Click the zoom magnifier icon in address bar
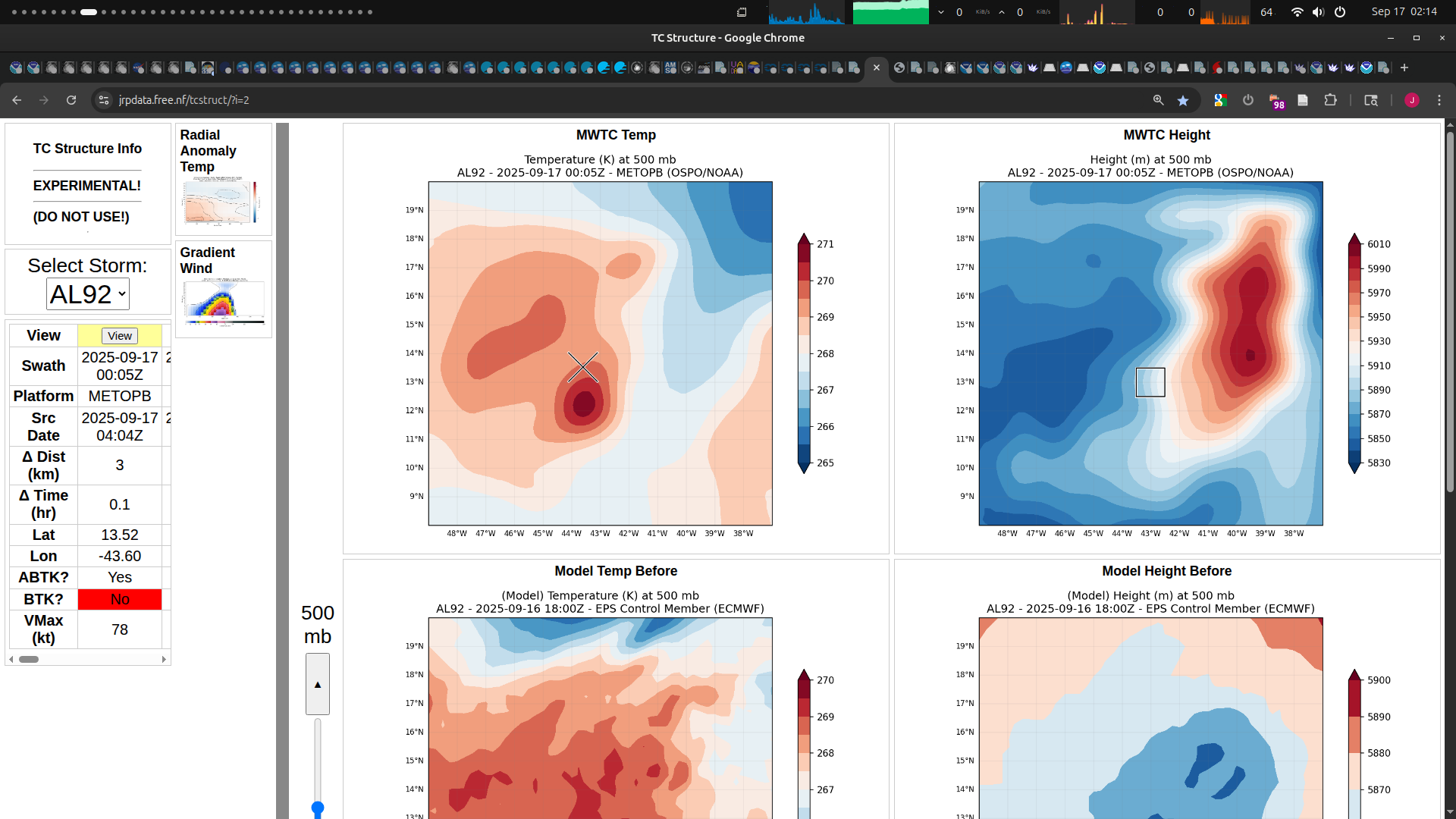The image size is (1456, 819). click(1158, 100)
